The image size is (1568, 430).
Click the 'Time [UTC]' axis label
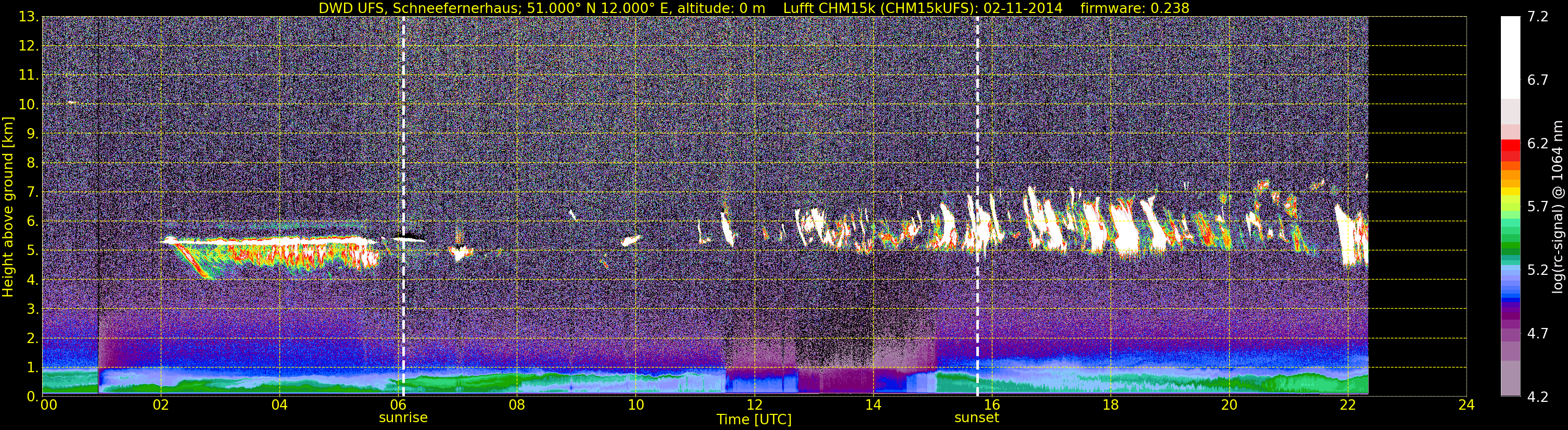[x=754, y=419]
